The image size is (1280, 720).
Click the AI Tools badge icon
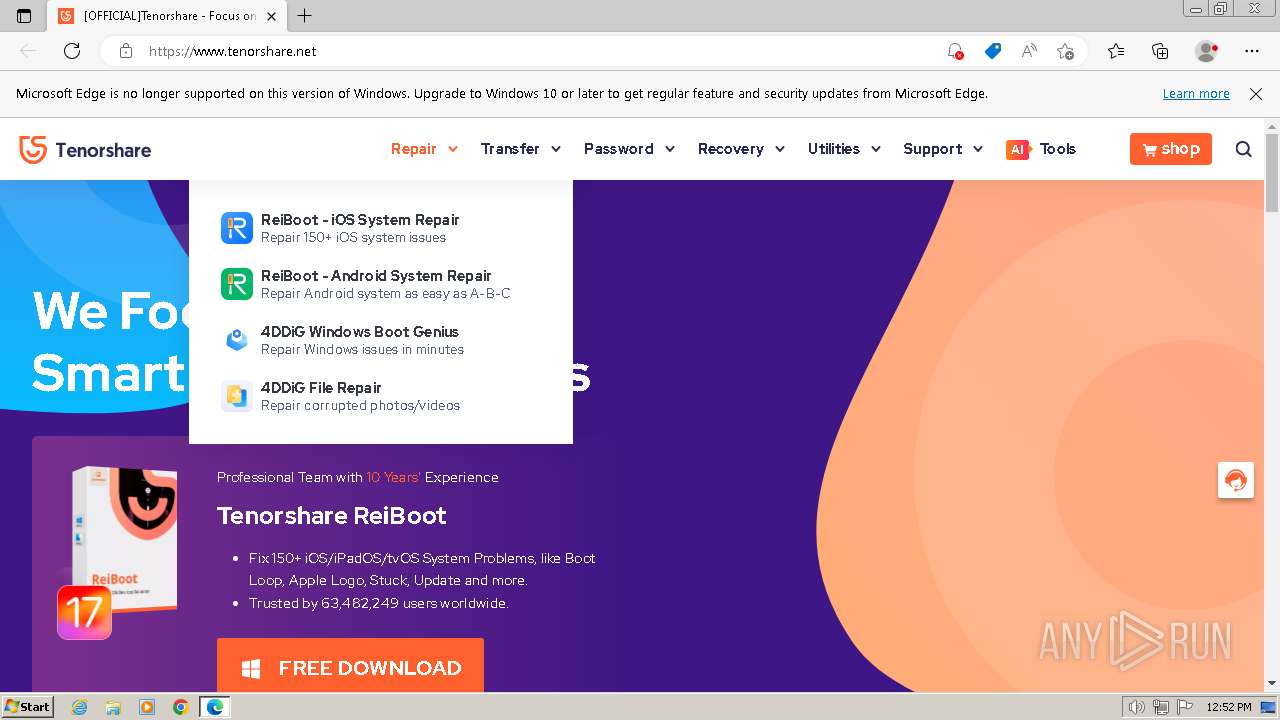coord(1018,149)
